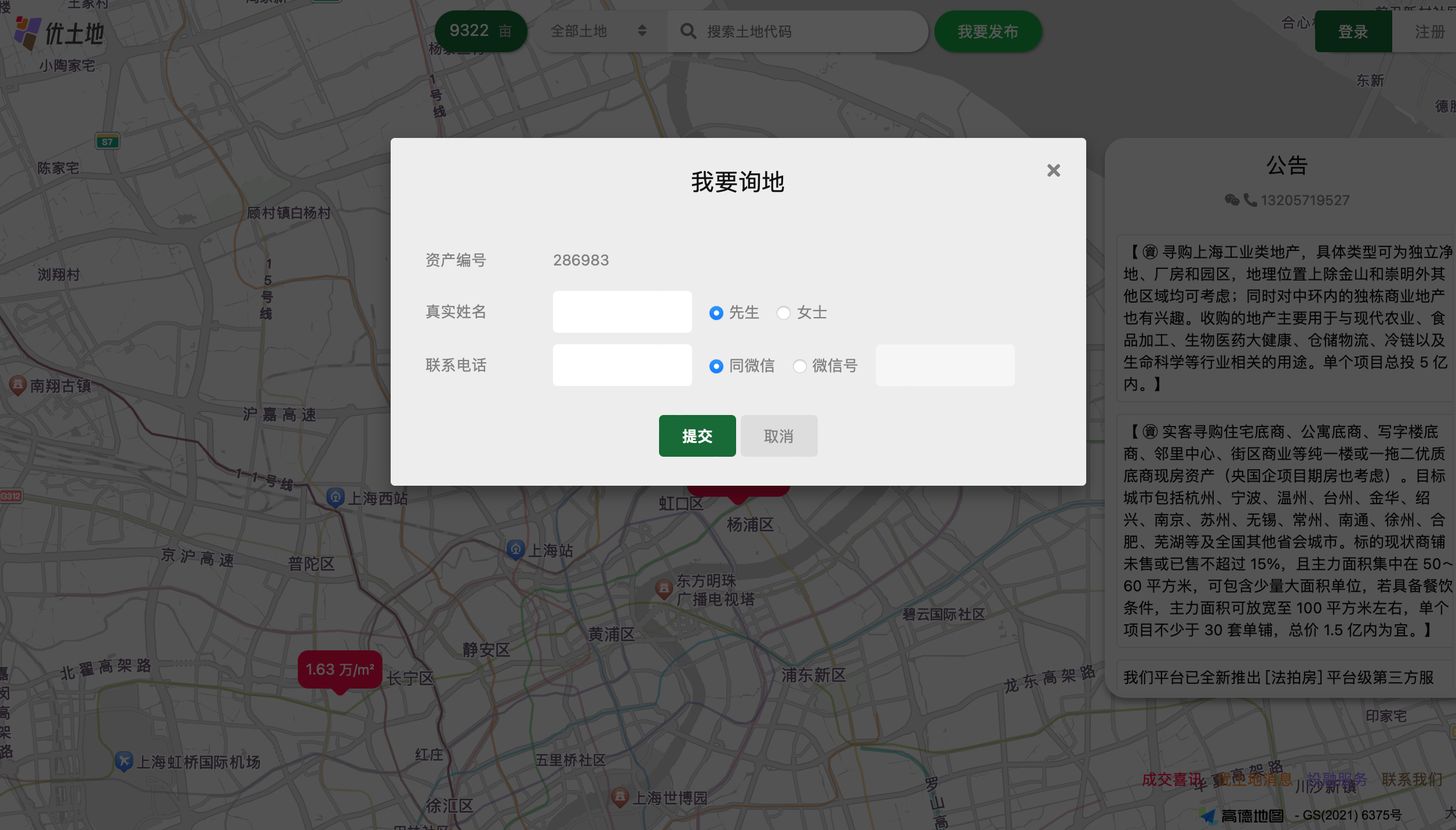Select the 先生 radio option
This screenshot has height=830, width=1456.
(716, 312)
